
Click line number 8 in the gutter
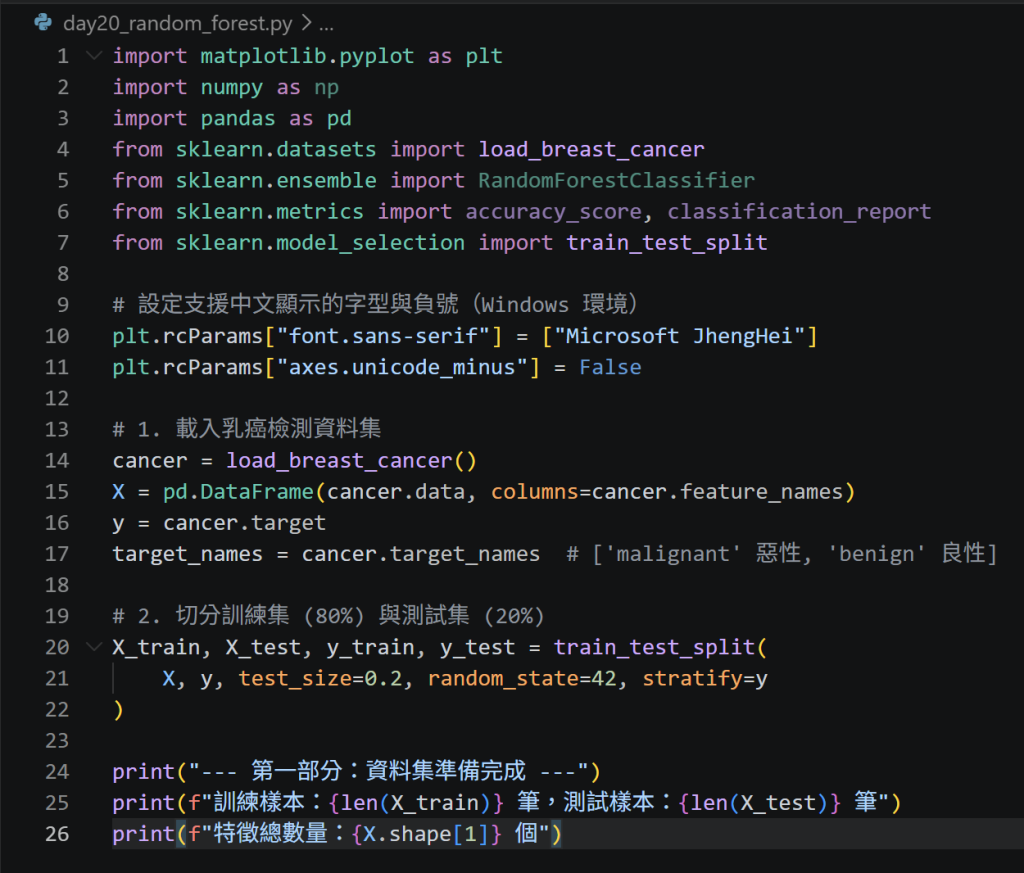[x=63, y=274]
